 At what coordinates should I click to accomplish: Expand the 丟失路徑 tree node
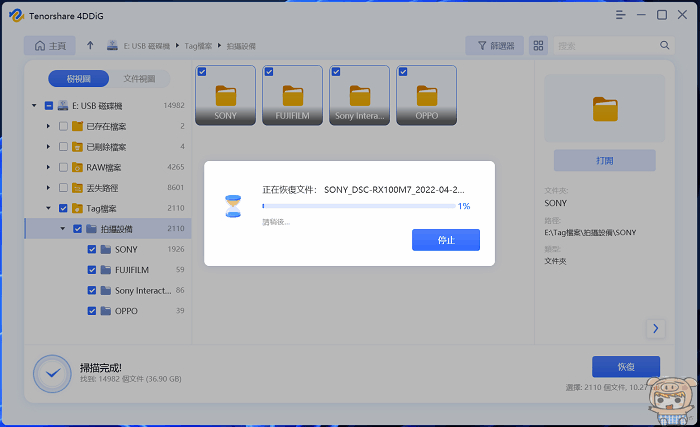(49, 187)
